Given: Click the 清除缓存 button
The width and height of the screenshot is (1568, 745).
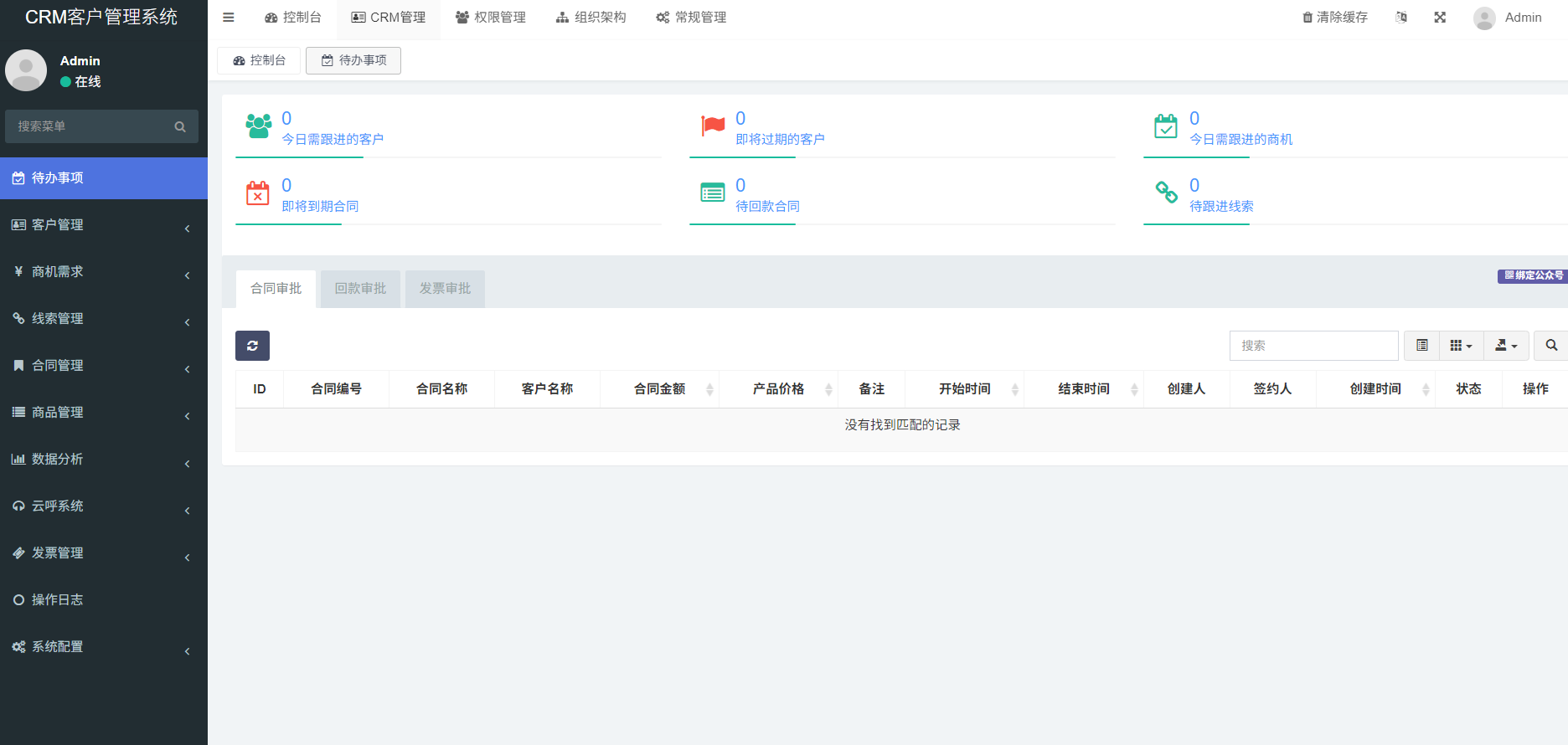Looking at the screenshot, I should click(x=1335, y=18).
